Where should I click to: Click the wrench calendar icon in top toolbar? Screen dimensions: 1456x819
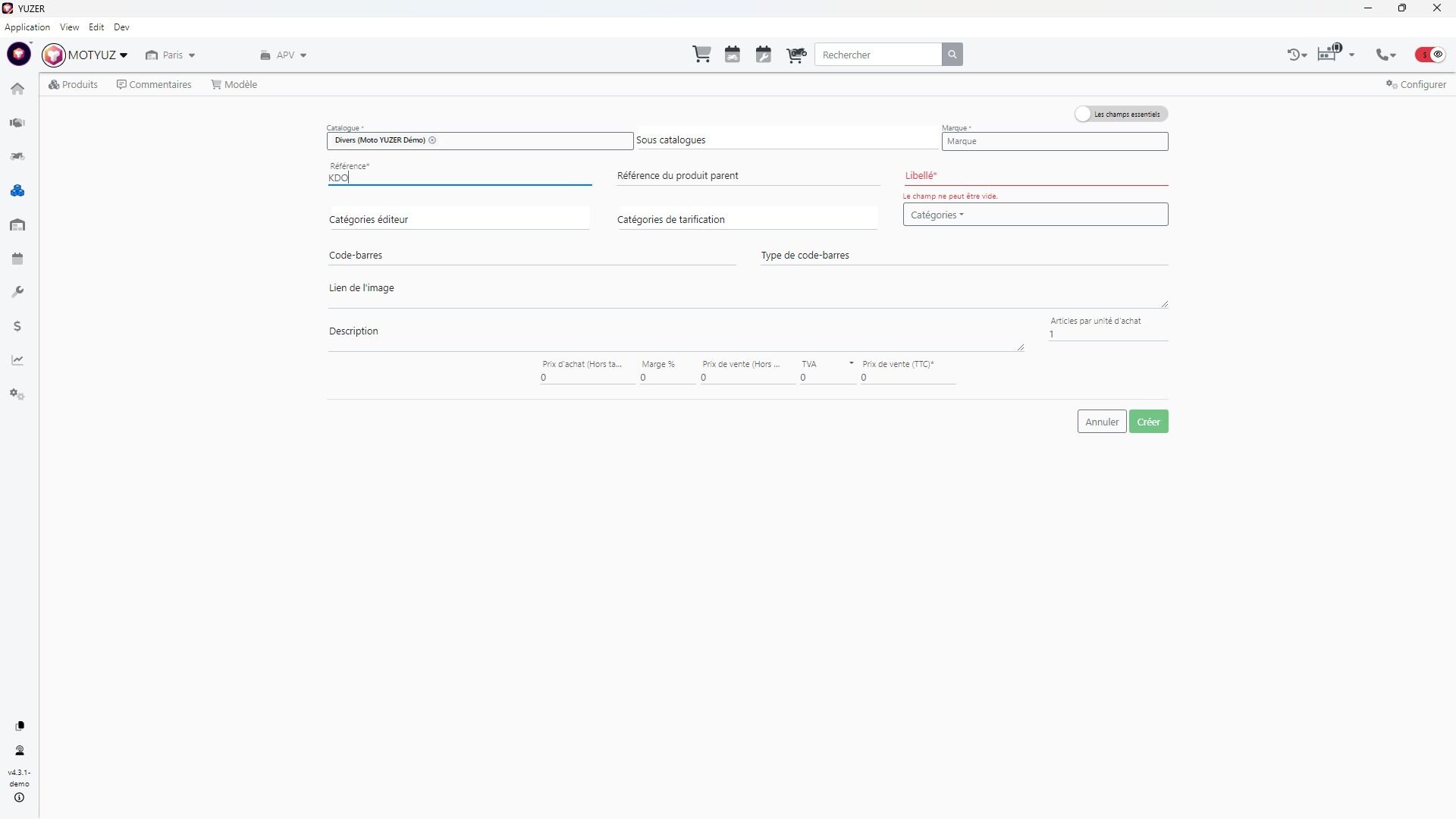coord(764,55)
